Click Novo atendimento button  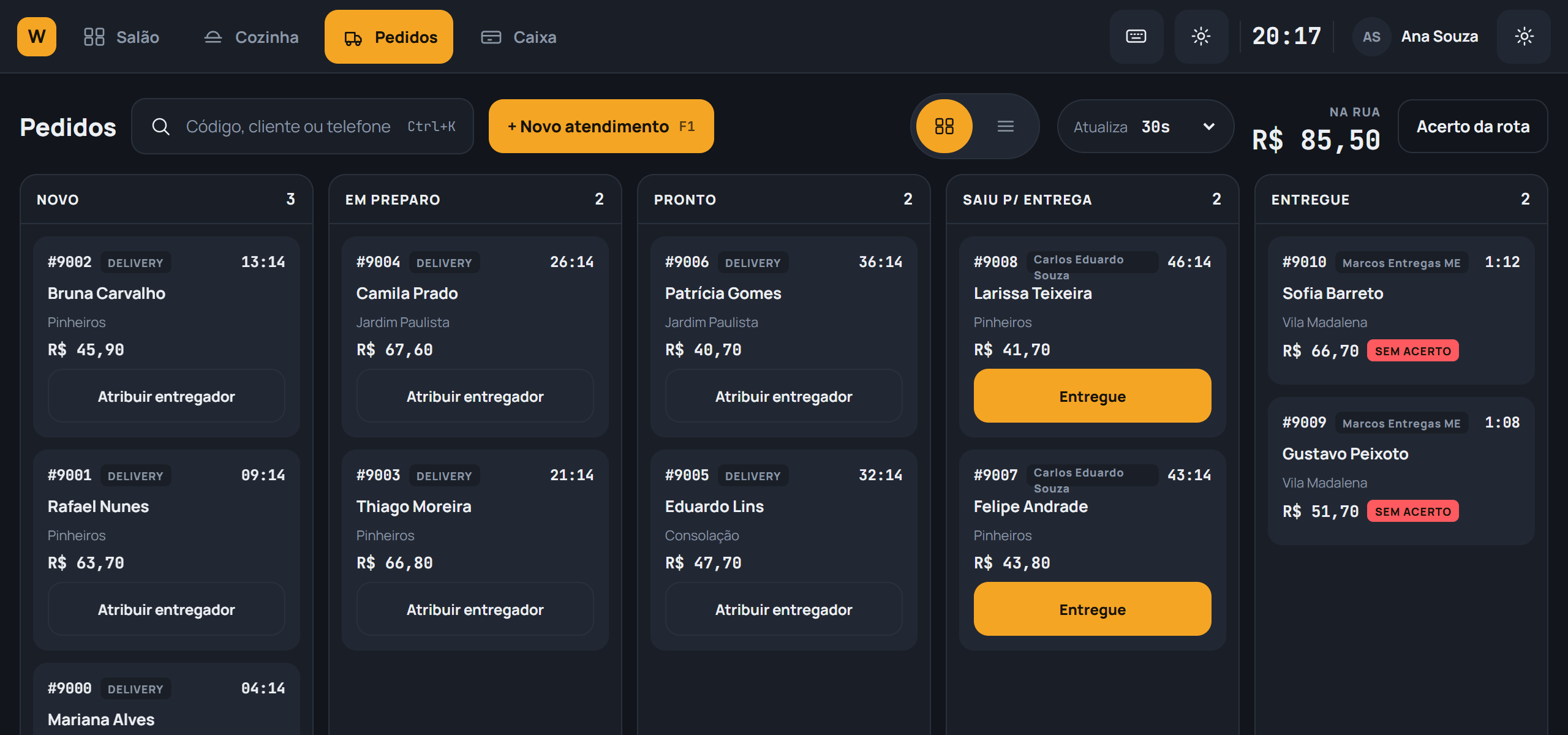click(601, 126)
